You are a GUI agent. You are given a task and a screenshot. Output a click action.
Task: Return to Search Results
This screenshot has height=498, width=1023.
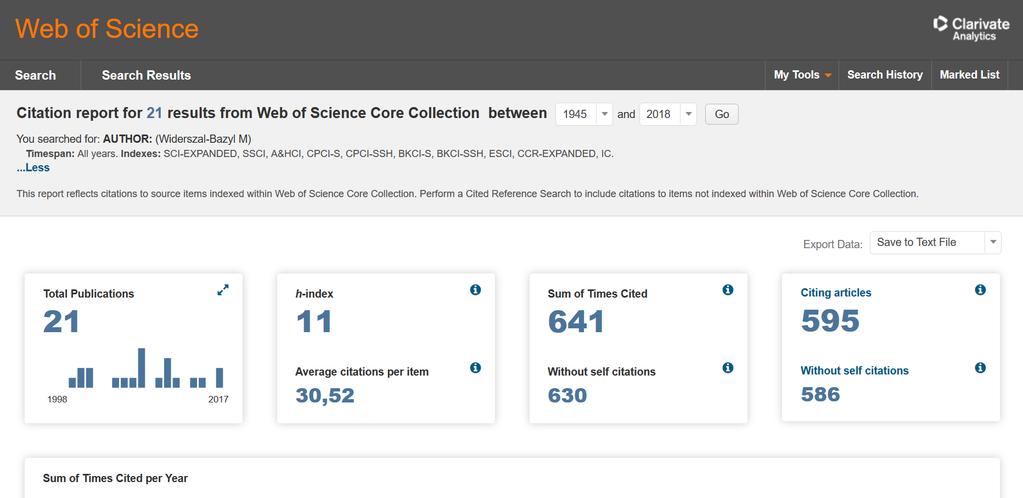tap(146, 75)
